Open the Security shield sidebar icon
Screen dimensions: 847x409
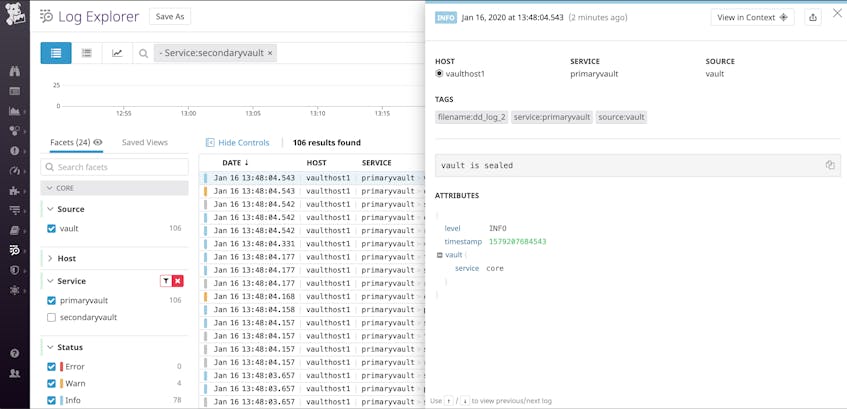click(15, 270)
